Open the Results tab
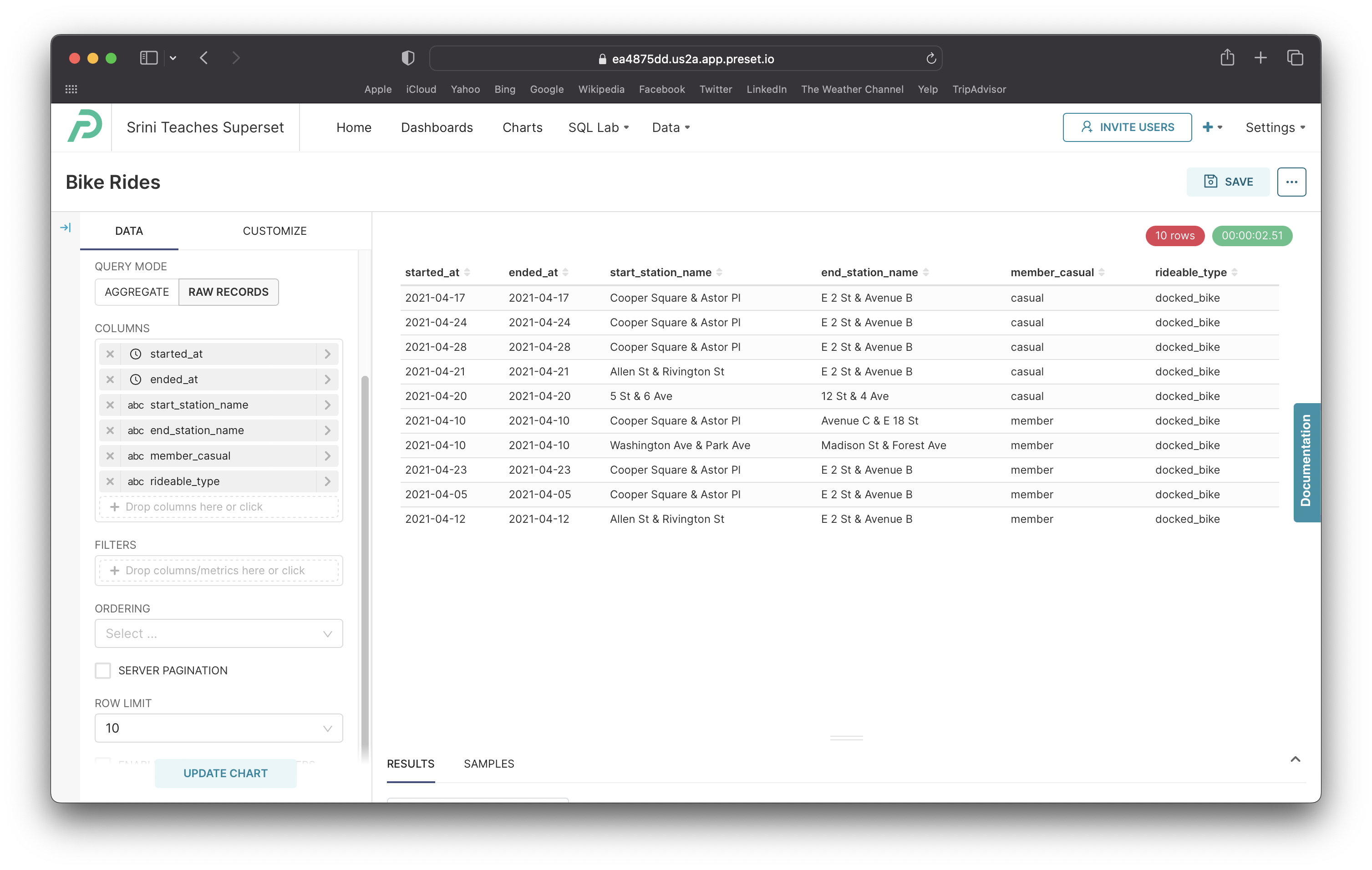Image resolution: width=1372 pixels, height=870 pixels. pyautogui.click(x=410, y=764)
